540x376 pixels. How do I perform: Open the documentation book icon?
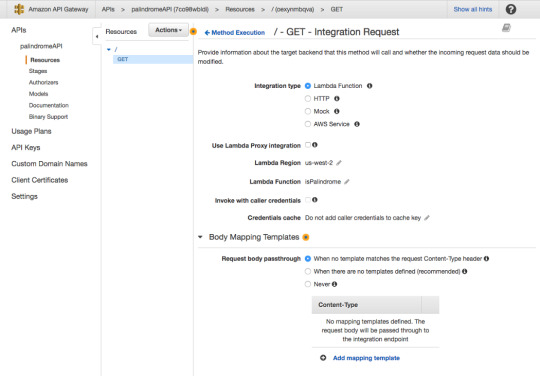click(506, 28)
